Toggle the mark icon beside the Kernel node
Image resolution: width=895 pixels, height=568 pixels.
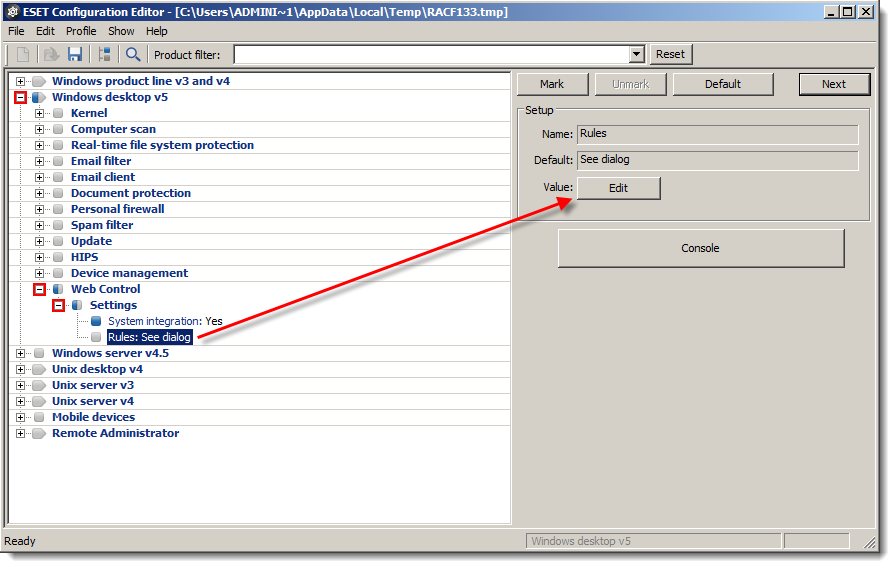click(58, 113)
